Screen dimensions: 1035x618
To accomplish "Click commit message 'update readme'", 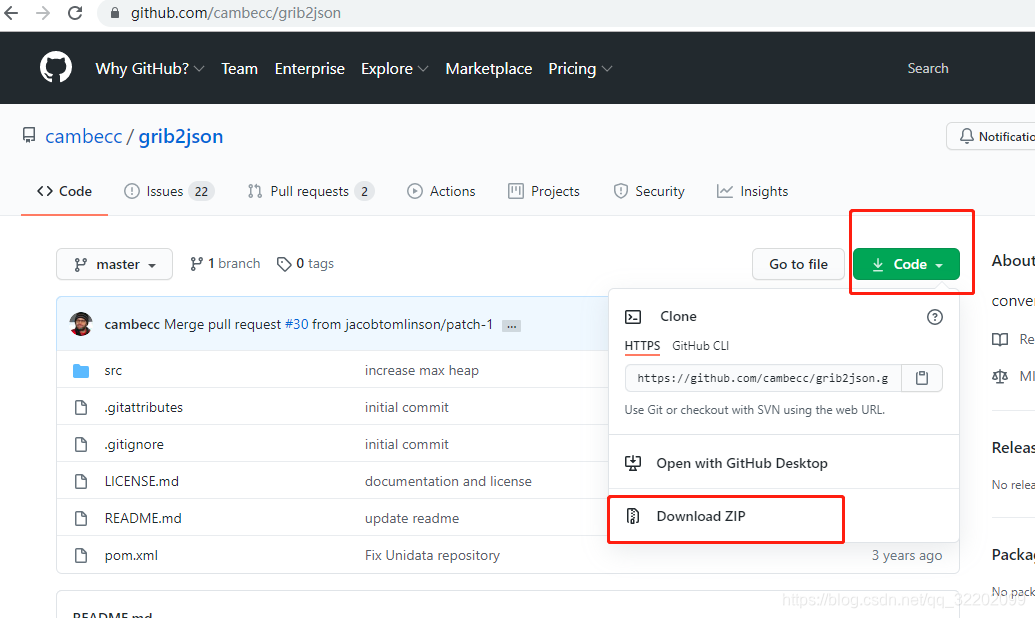I will tap(412, 518).
